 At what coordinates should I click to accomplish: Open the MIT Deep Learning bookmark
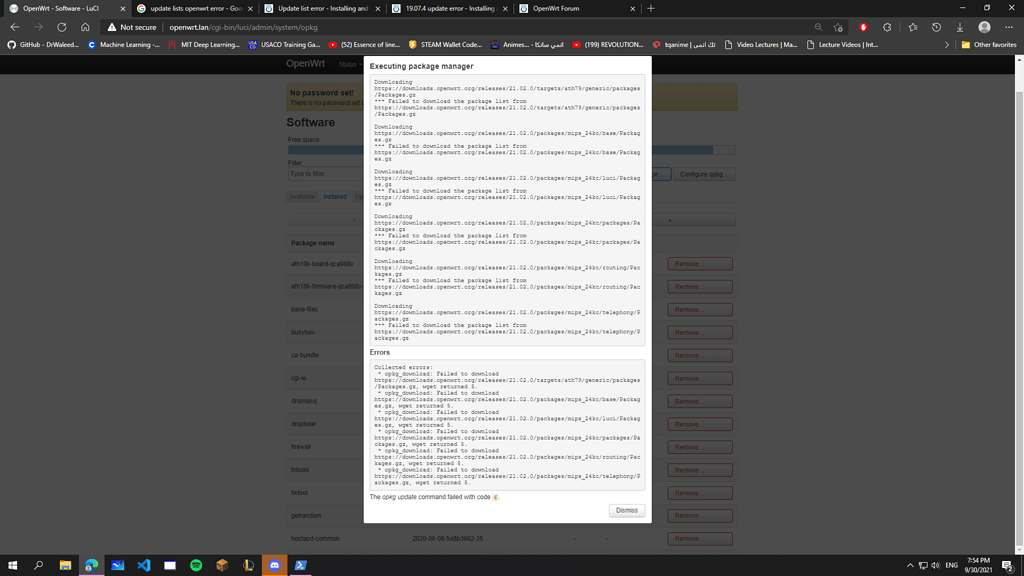pos(204,44)
